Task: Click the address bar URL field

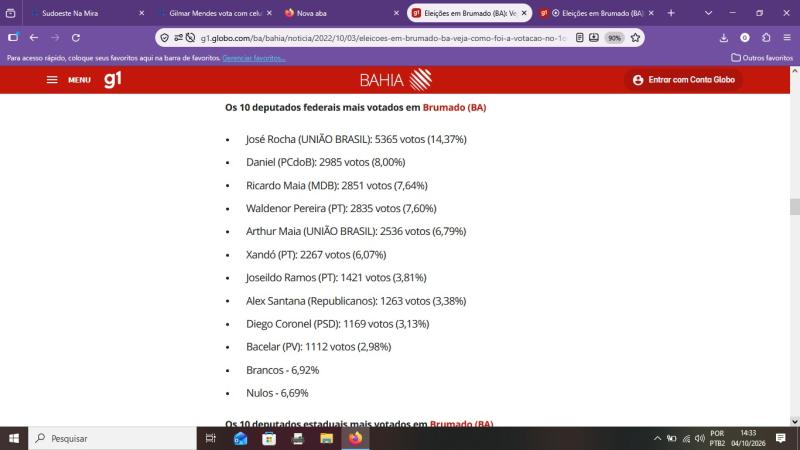Action: click(x=383, y=38)
